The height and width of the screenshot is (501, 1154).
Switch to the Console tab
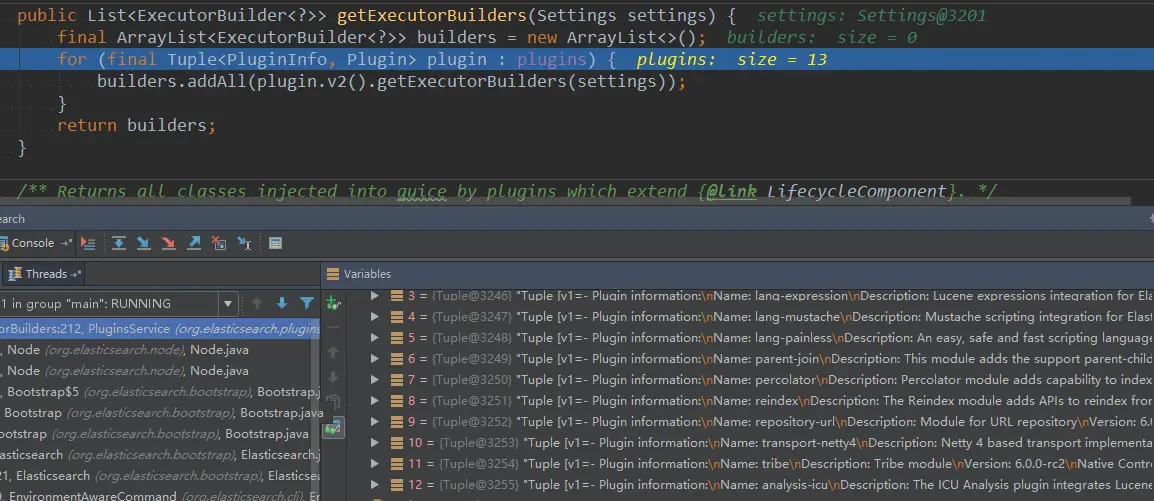click(33, 243)
